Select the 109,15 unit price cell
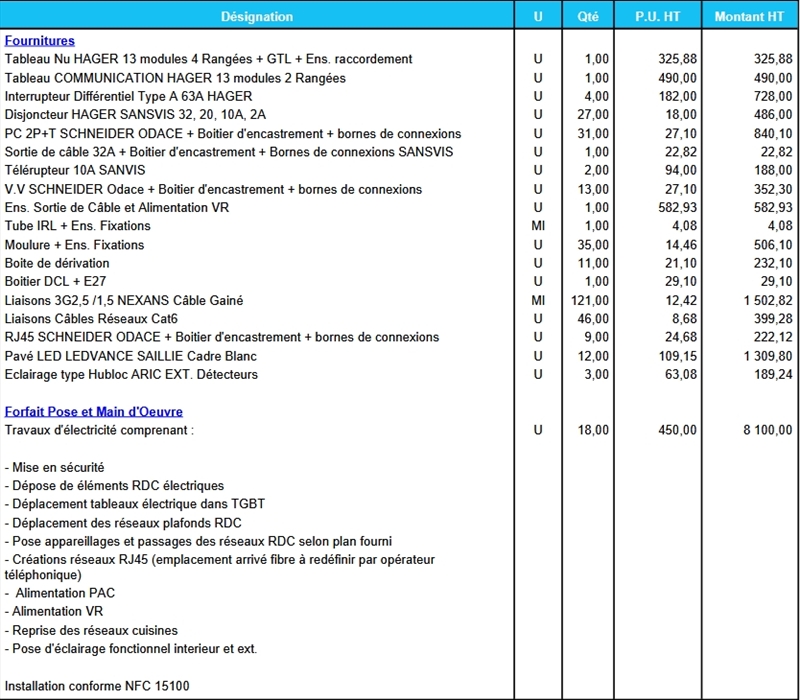 tap(677, 356)
